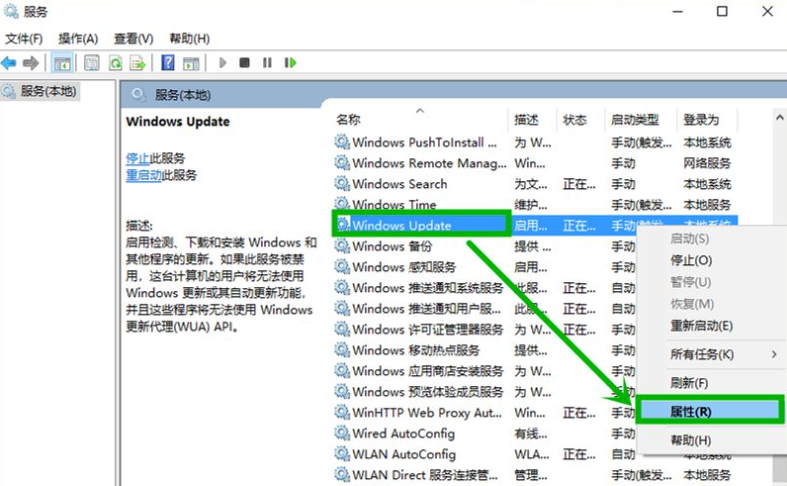Open the blue help question mark icon
Image resolution: width=787 pixels, height=486 pixels.
click(167, 63)
